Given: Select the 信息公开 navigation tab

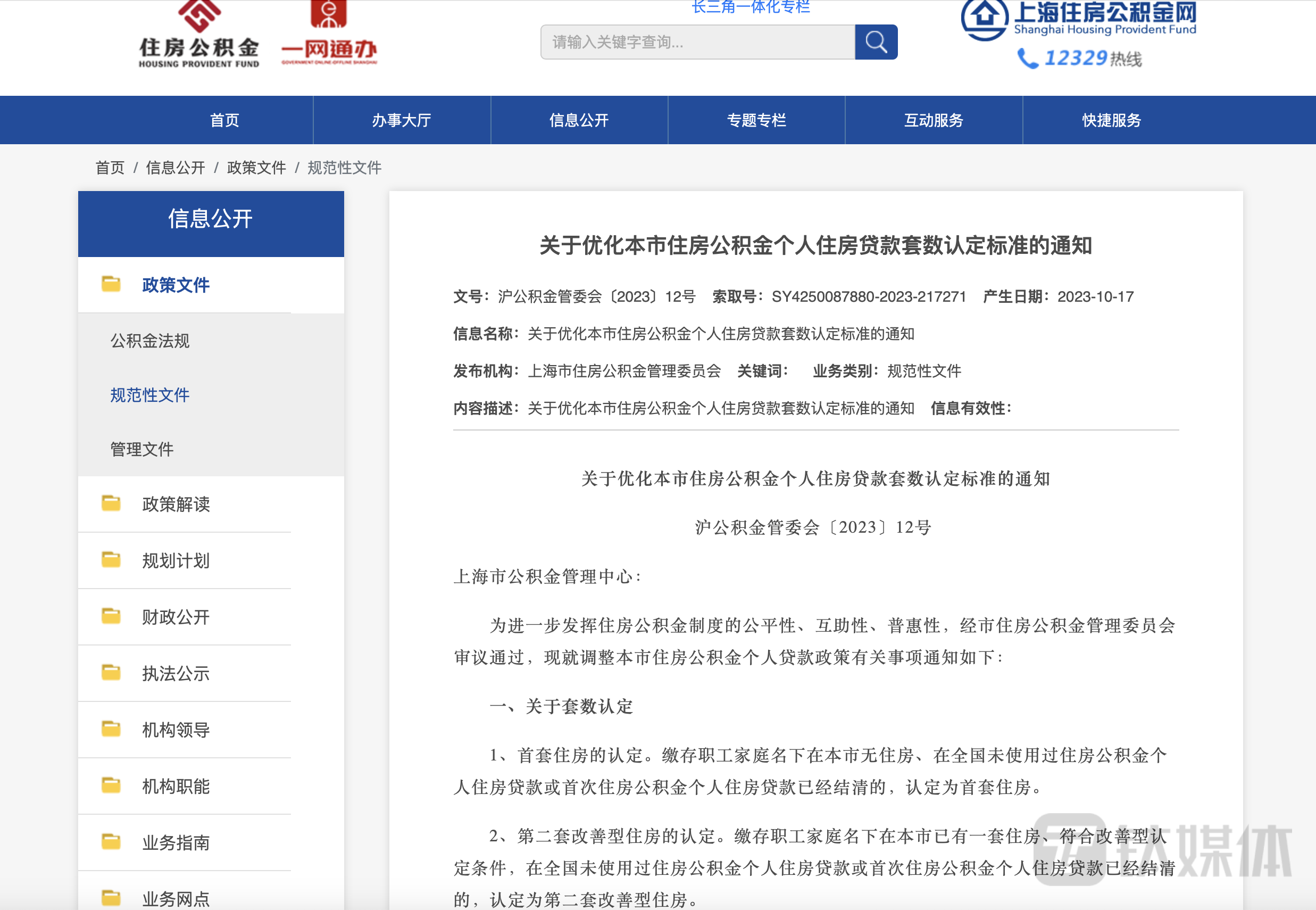Looking at the screenshot, I should coord(579,120).
